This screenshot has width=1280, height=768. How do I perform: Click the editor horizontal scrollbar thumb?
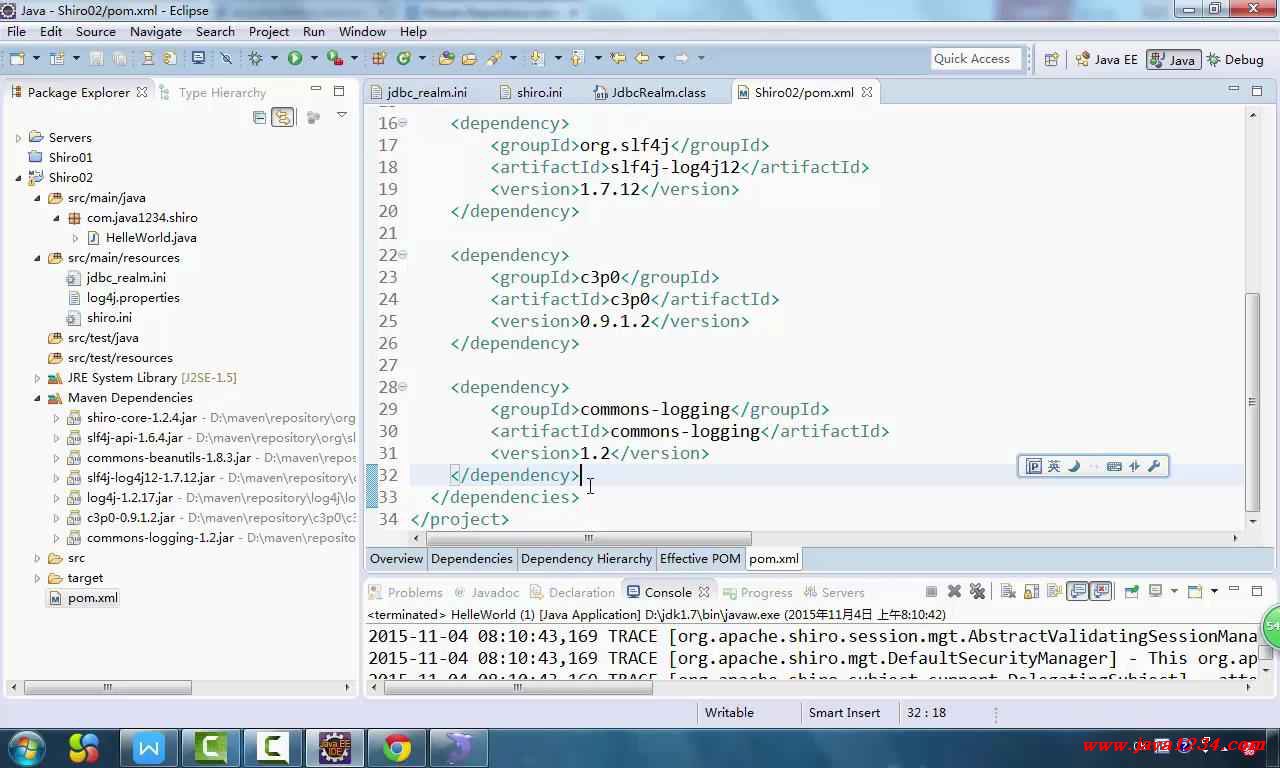[x=588, y=537]
